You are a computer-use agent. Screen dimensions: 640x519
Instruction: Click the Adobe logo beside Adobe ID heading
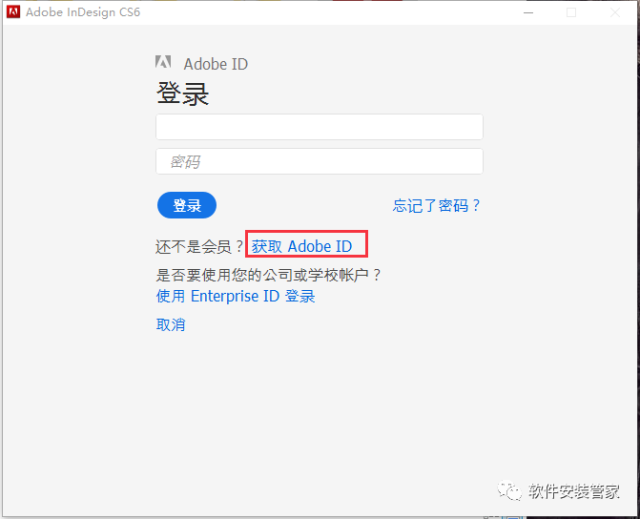point(164,63)
